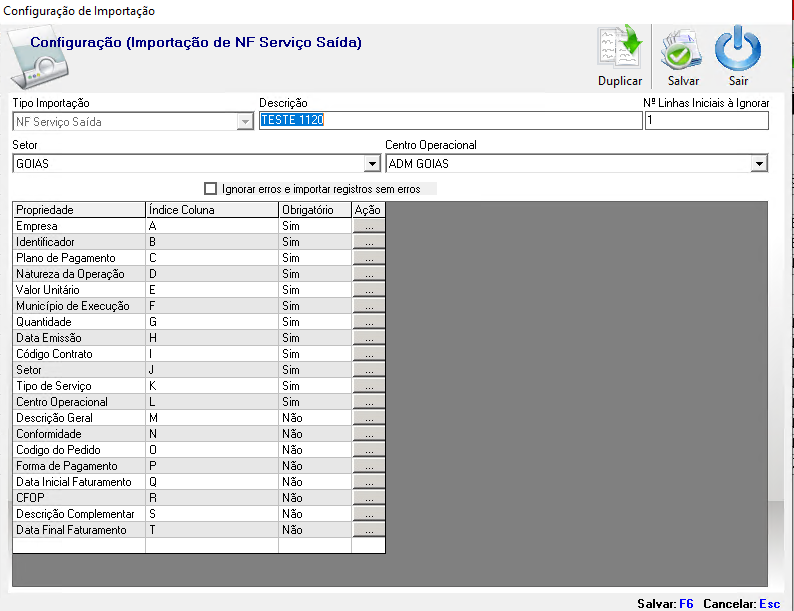
Task: Click column index cell containing T
Action: (212, 530)
